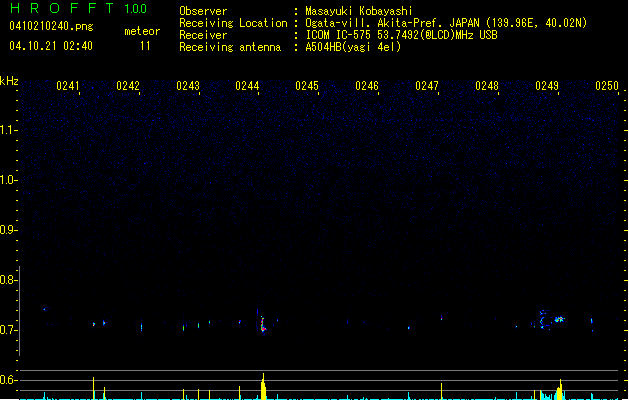Click the tall yellow power peak just after 0244
This screenshot has width=629, height=400.
click(x=263, y=386)
